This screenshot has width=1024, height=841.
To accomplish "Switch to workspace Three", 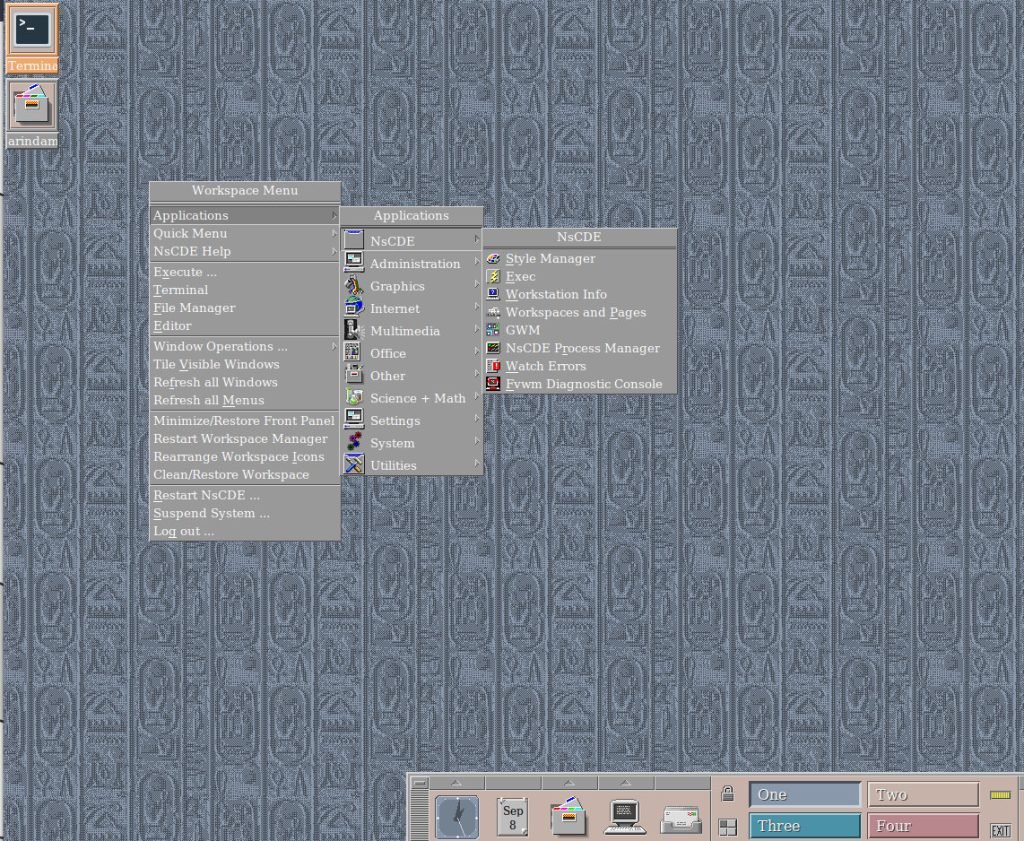I will (x=805, y=826).
